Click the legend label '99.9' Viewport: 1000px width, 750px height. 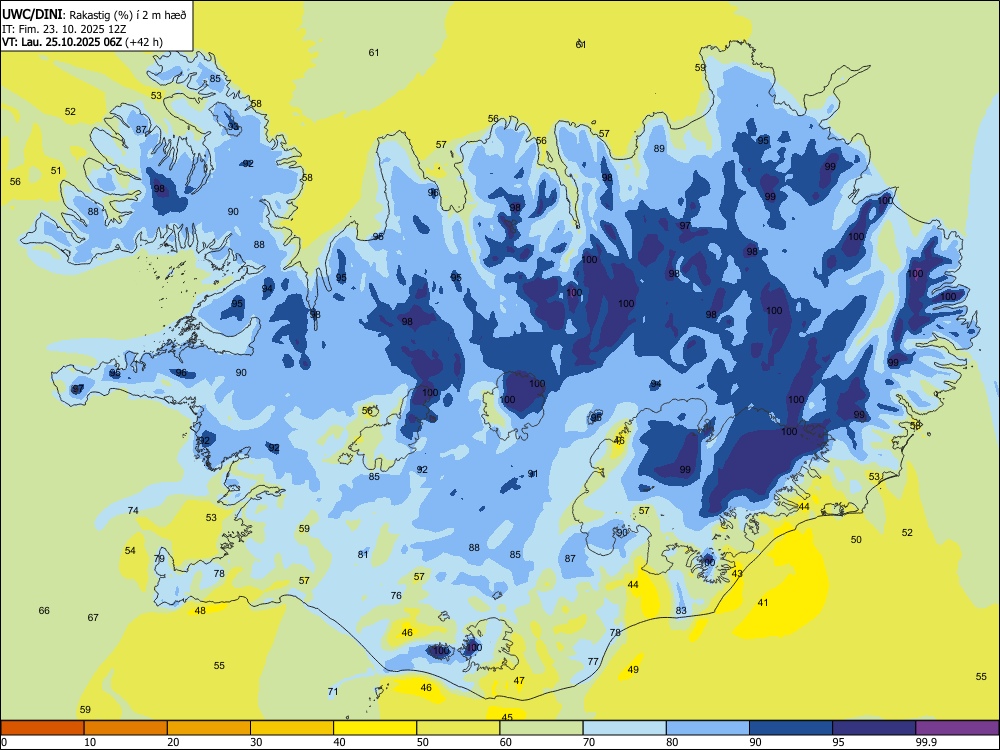tap(926, 742)
